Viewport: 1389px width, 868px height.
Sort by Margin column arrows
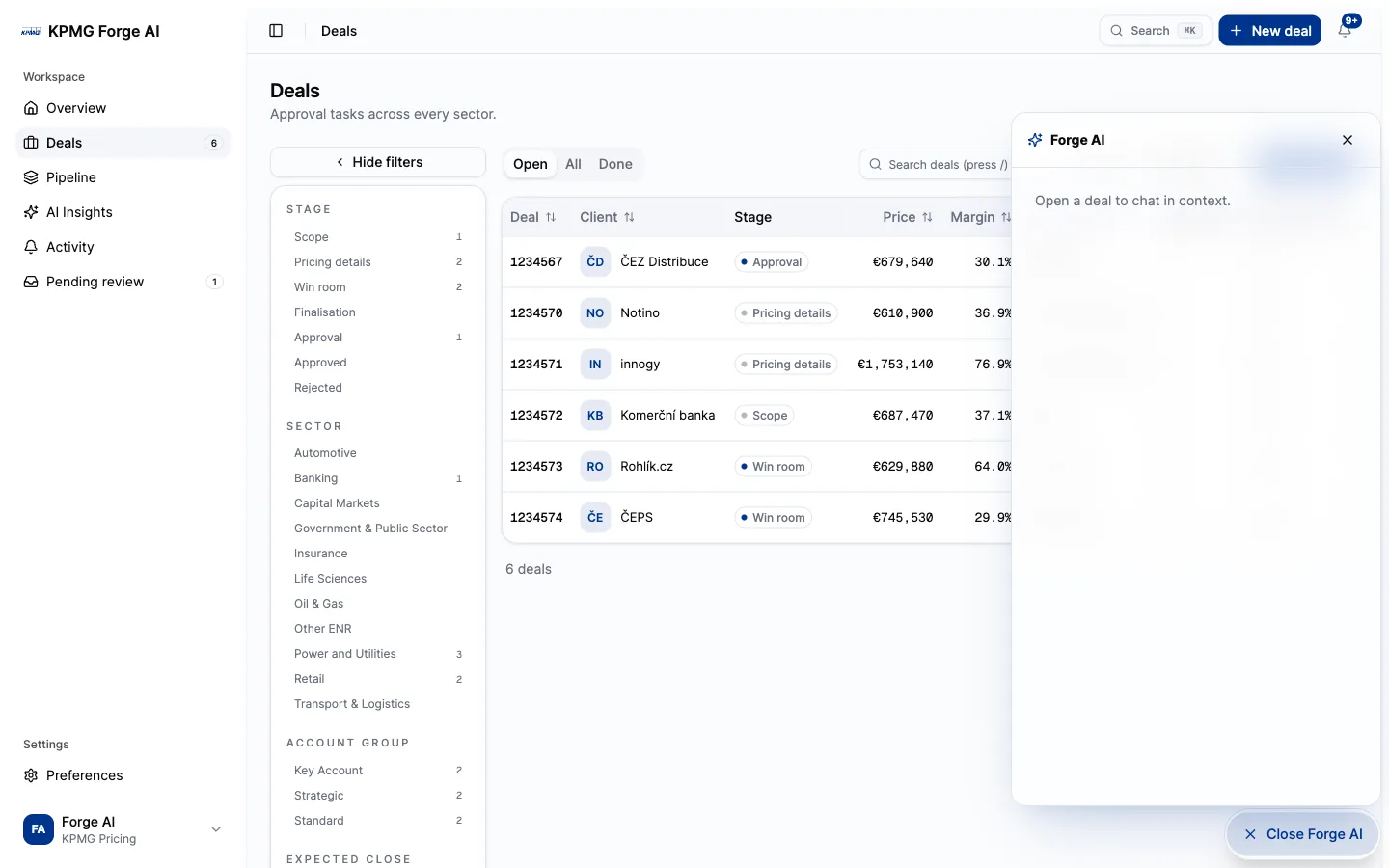[x=1005, y=218]
